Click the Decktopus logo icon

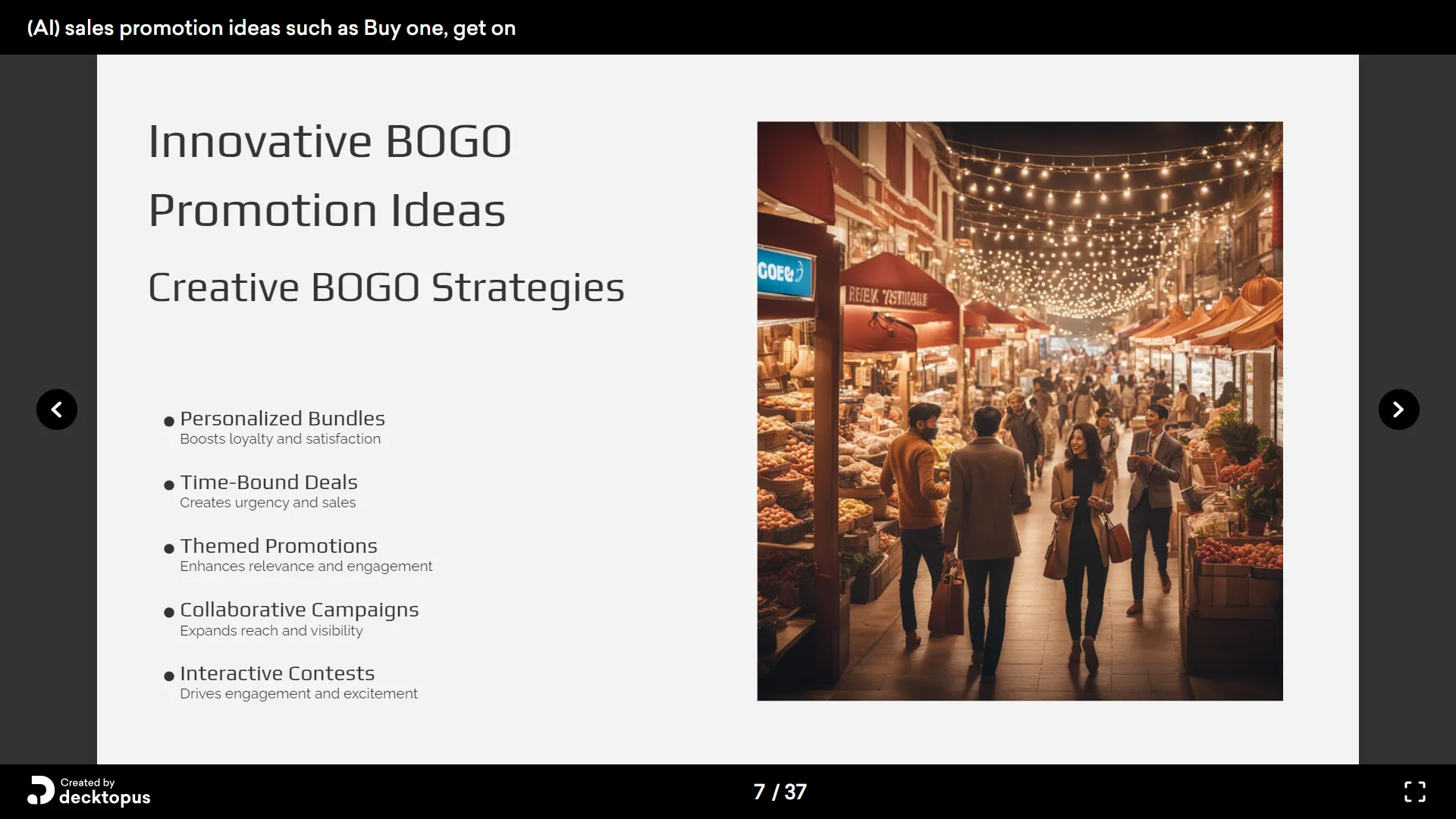click(41, 791)
